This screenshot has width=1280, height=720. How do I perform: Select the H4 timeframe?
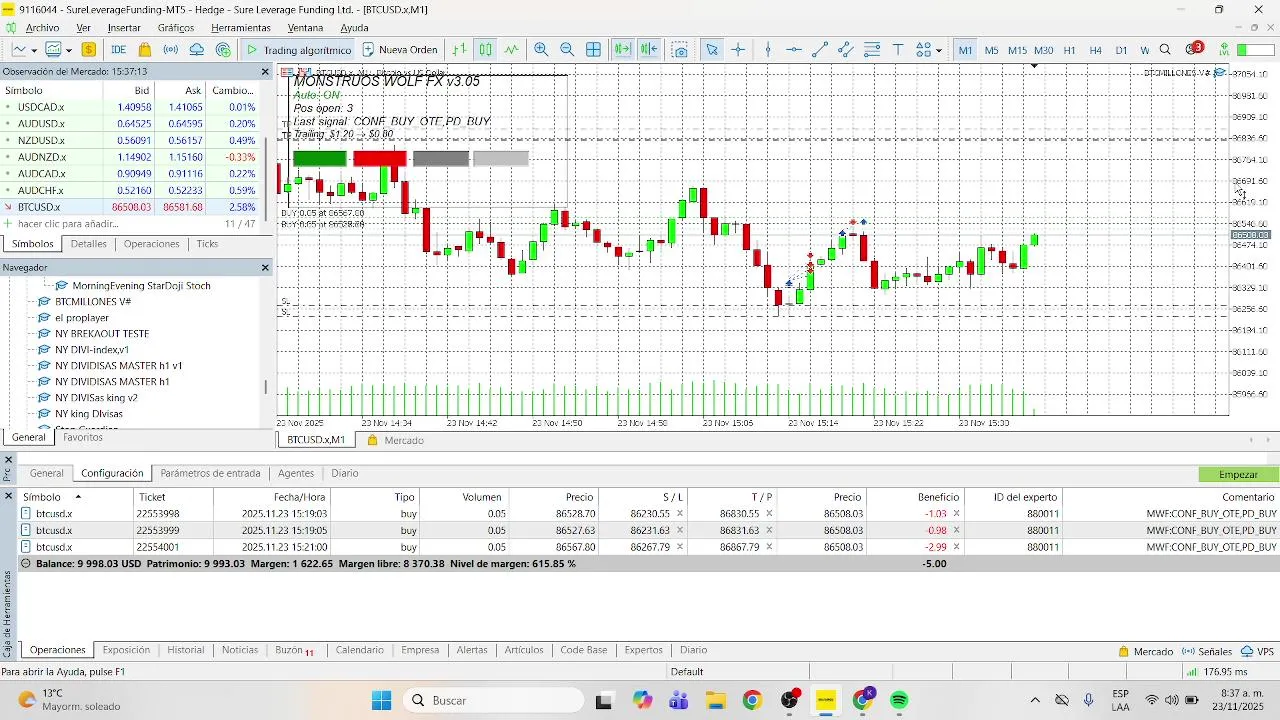point(1095,49)
